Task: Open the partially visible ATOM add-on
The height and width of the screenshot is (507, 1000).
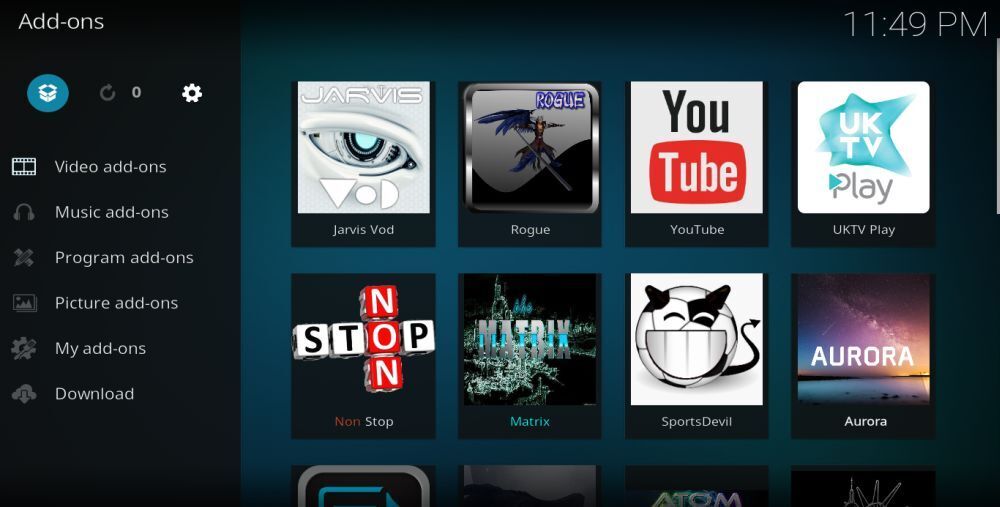Action: 696,487
